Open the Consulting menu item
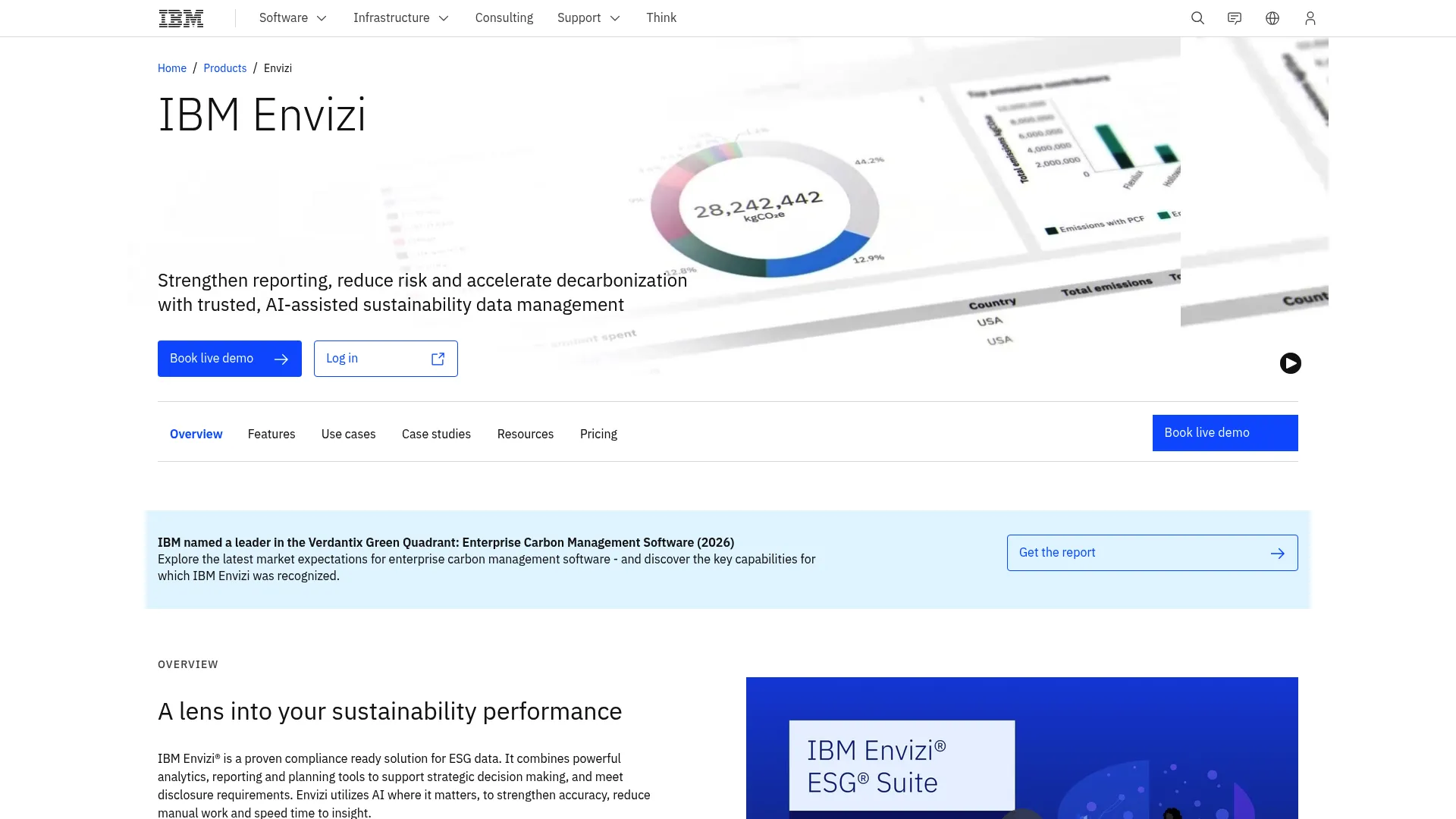The image size is (1456, 819). [x=504, y=18]
